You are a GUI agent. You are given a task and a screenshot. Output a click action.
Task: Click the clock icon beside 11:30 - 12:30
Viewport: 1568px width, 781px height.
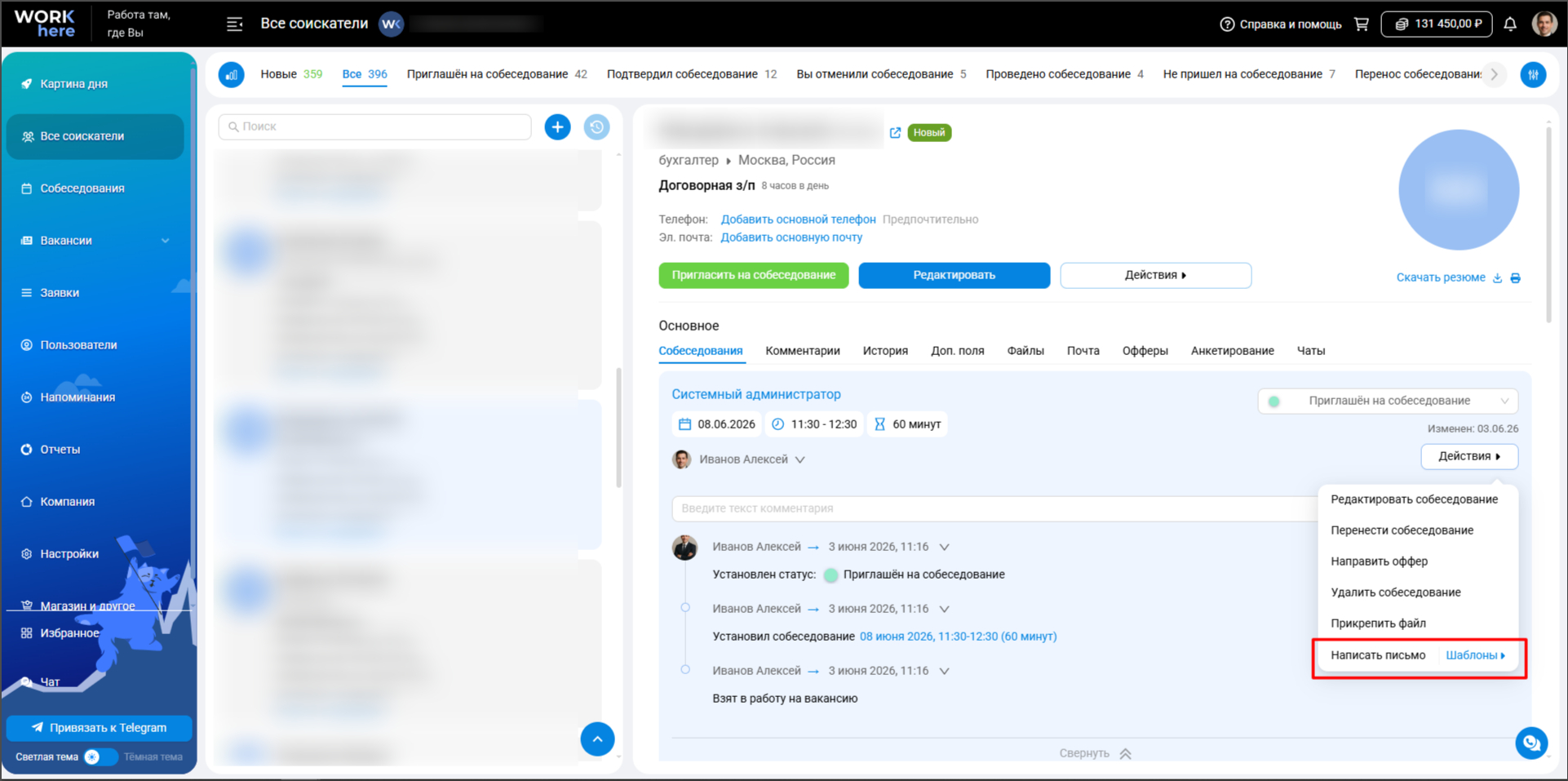pyautogui.click(x=777, y=424)
